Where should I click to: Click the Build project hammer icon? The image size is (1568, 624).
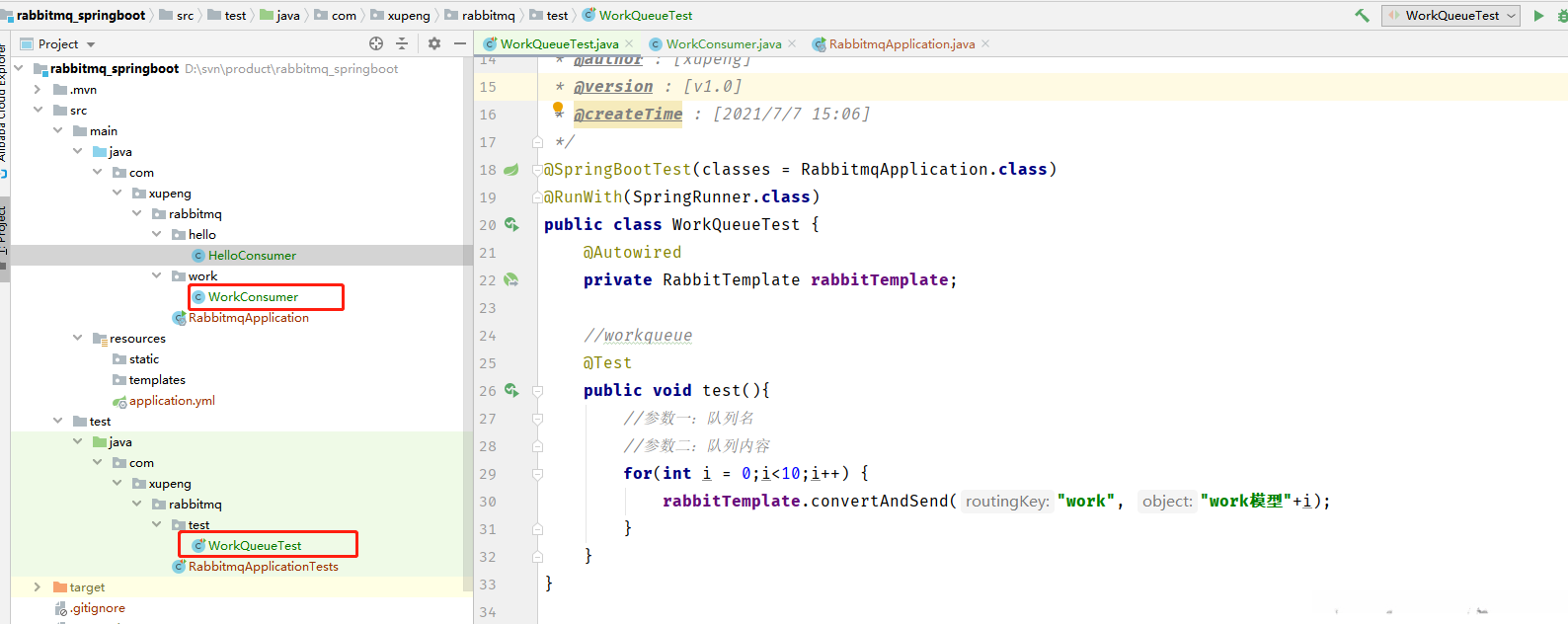click(x=1362, y=15)
